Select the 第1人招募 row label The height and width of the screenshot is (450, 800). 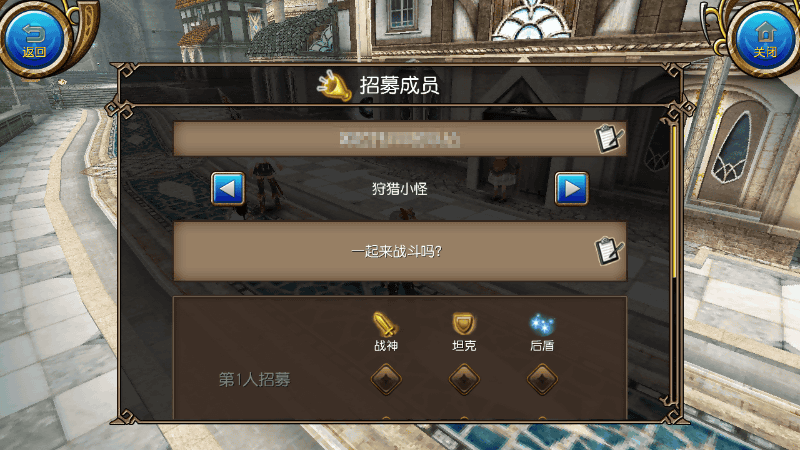[255, 379]
